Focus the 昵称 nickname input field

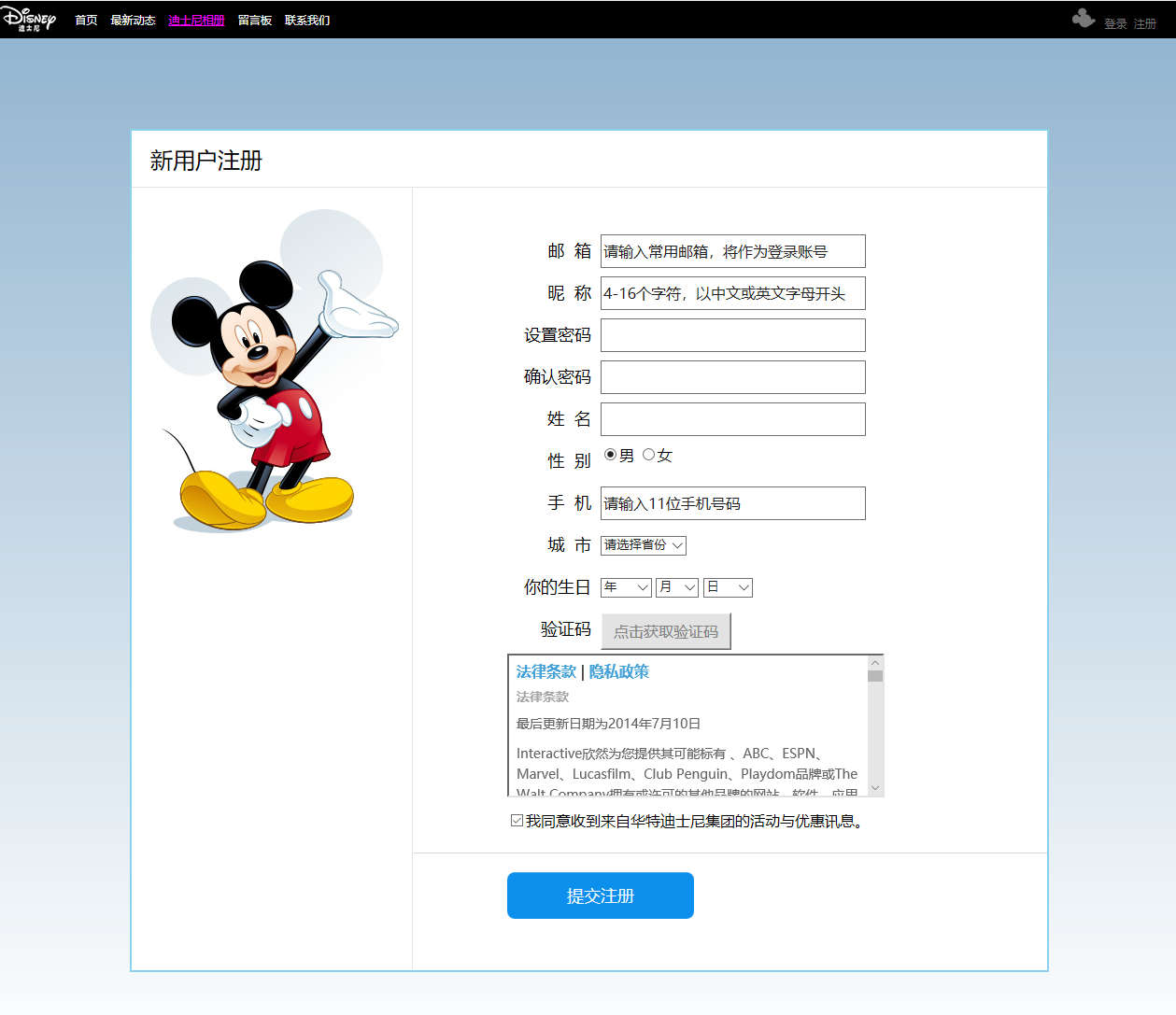pos(733,293)
